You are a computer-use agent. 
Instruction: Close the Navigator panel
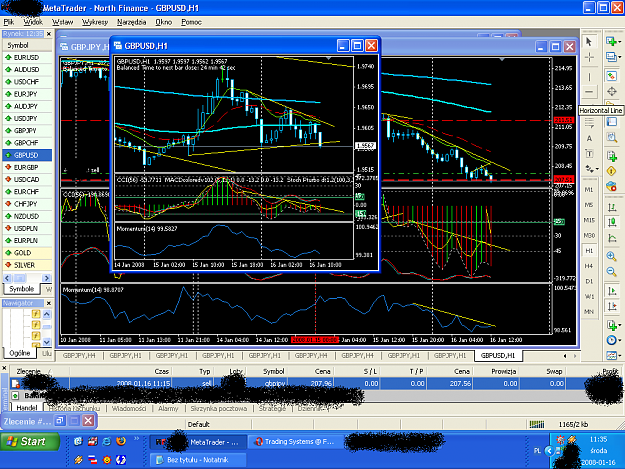(49, 303)
